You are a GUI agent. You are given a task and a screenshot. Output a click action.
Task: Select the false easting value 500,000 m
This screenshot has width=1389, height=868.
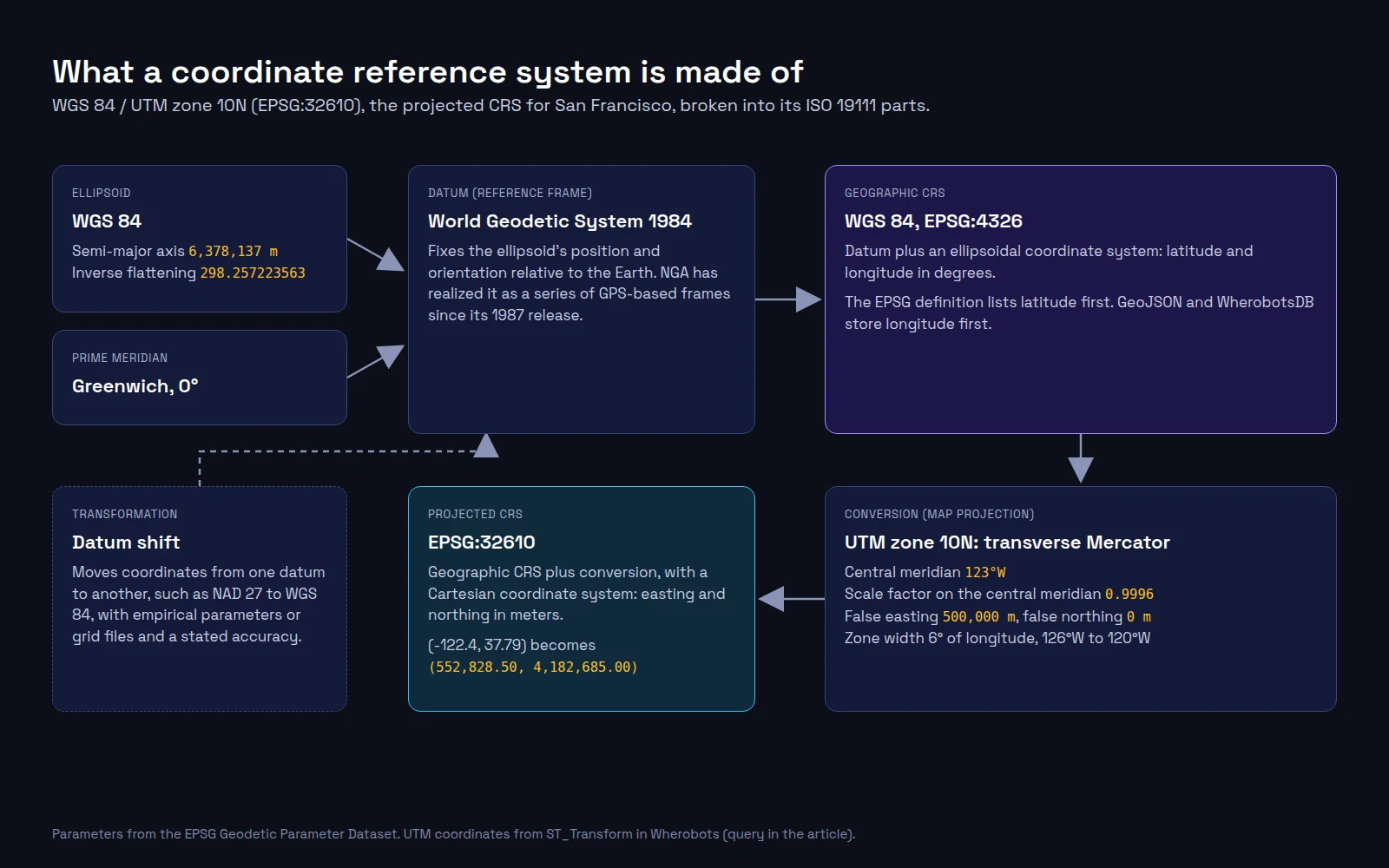tap(979, 617)
